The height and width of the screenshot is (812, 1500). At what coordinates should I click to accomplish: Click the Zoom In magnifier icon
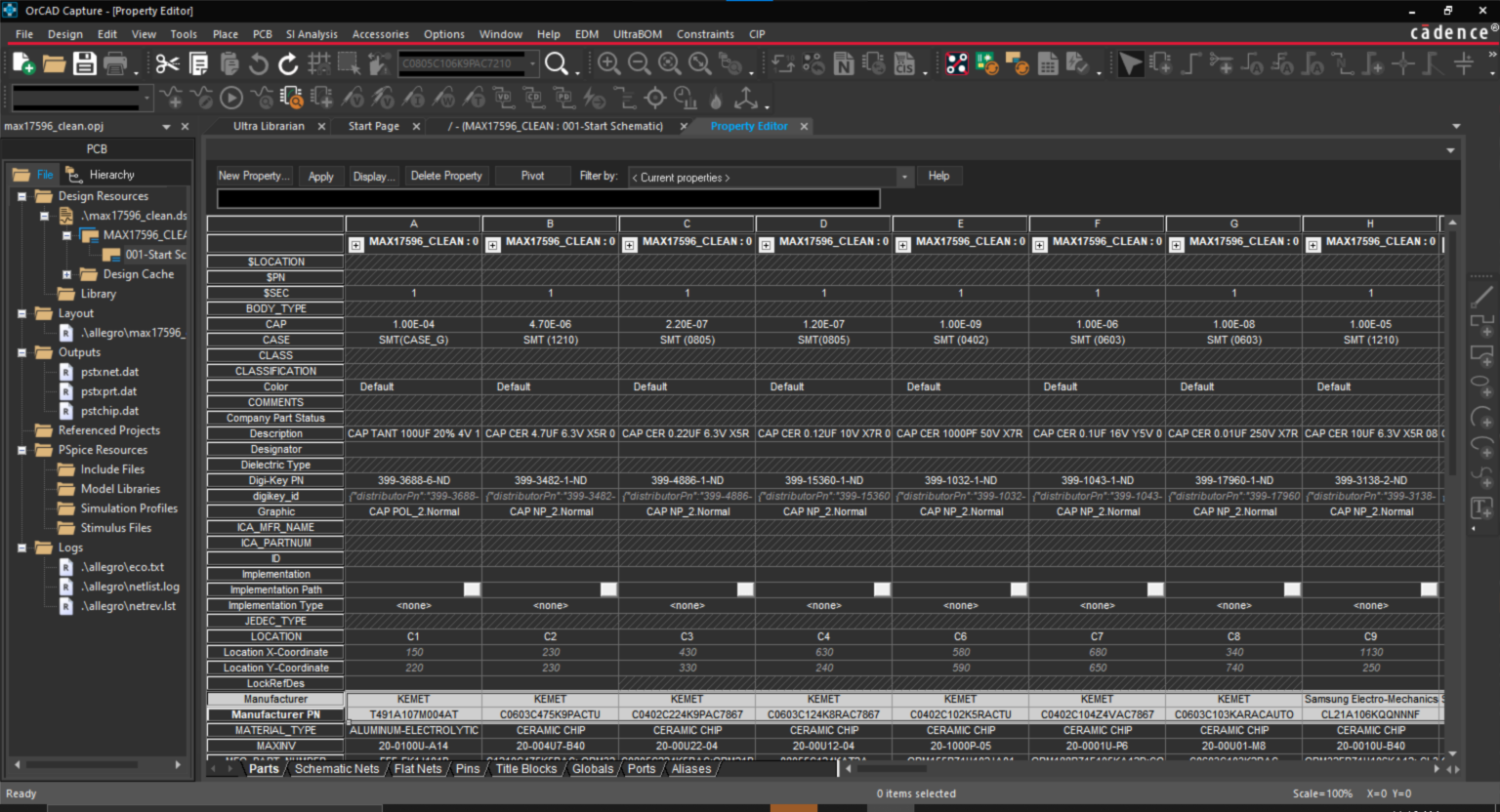(x=608, y=64)
